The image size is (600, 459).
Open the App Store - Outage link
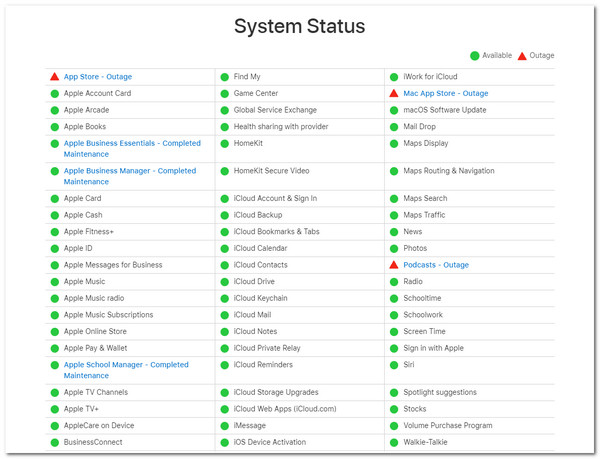click(98, 77)
